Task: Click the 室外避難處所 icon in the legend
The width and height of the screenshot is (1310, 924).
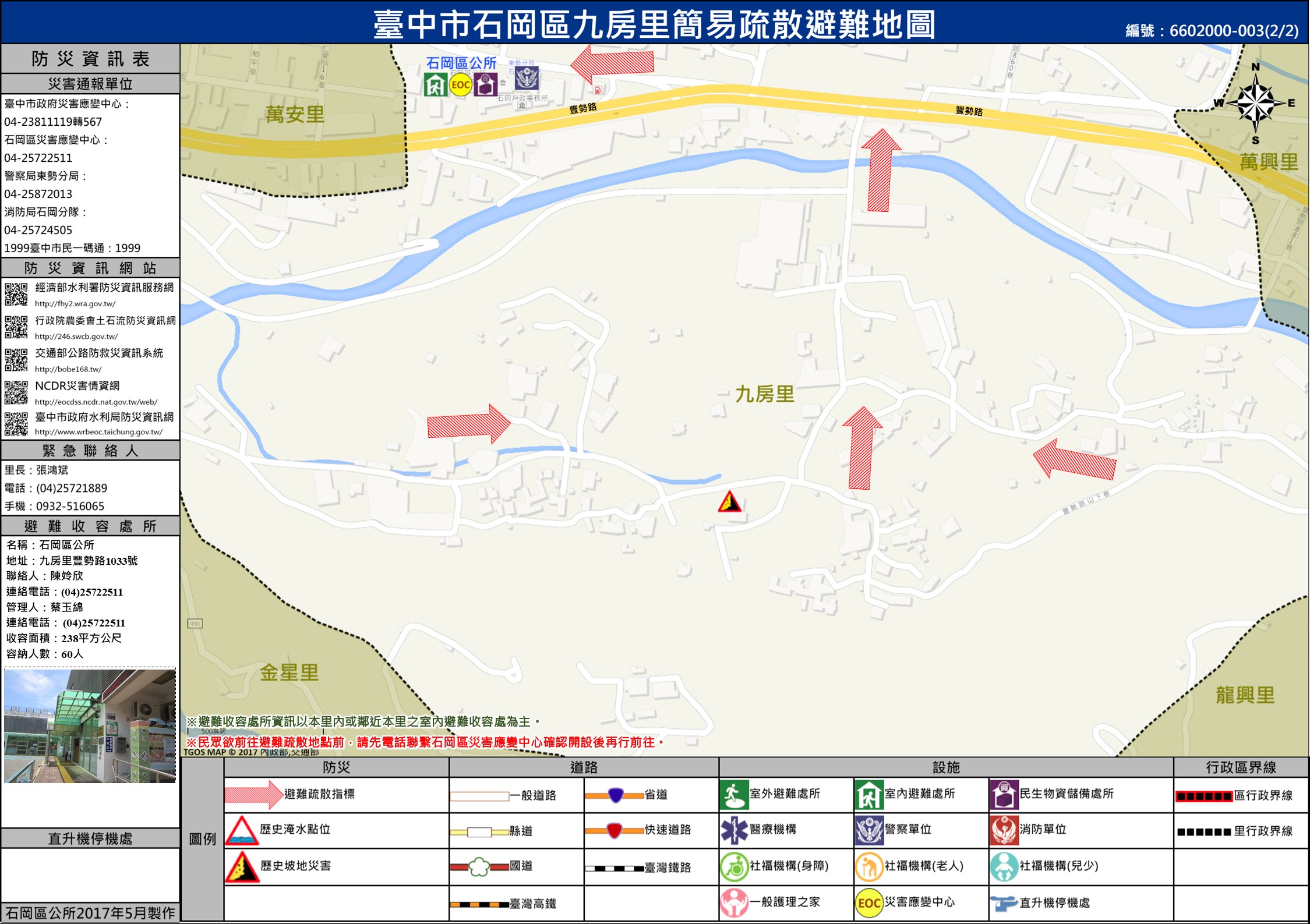Action: [x=734, y=795]
